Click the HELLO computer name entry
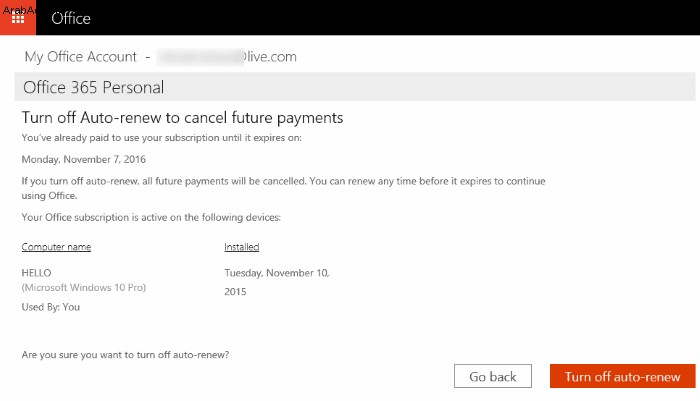The width and height of the screenshot is (700, 401). 37,273
